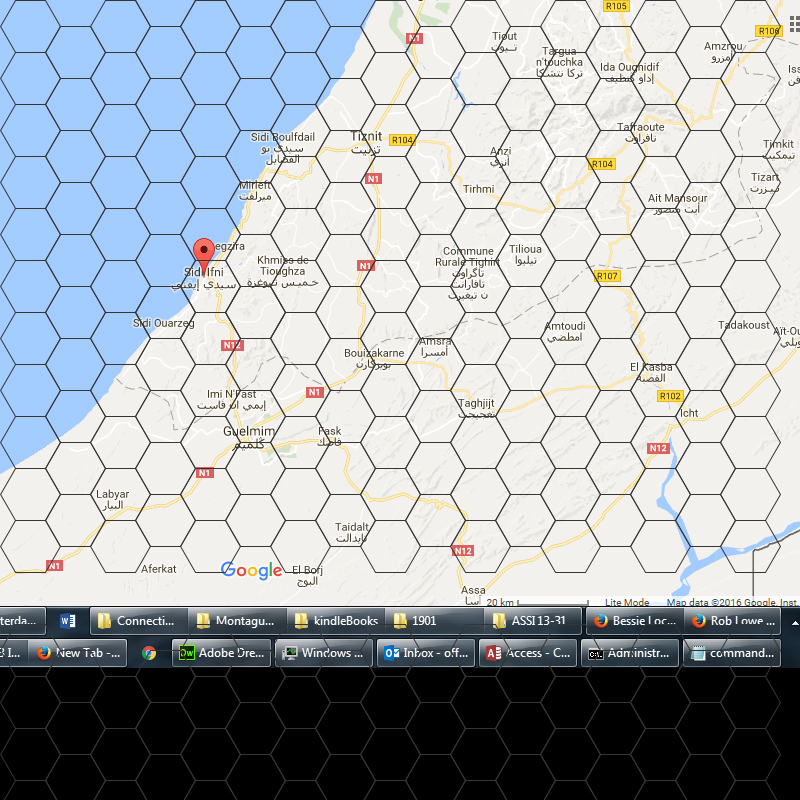This screenshot has width=800, height=800.
Task: Click the Aferkat place label
Action: pos(159,569)
